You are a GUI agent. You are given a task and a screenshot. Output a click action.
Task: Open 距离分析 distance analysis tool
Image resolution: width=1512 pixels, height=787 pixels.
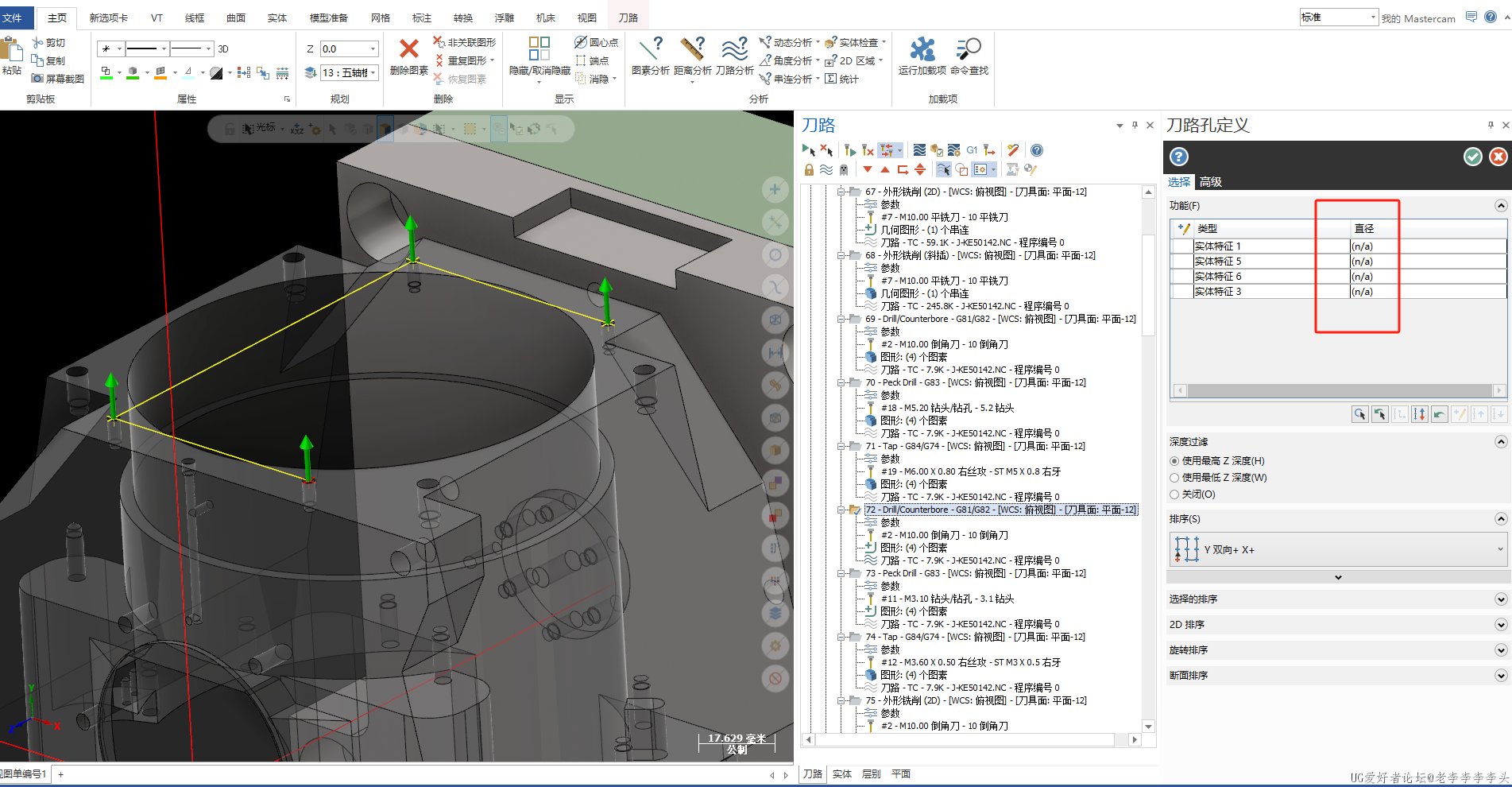coord(693,49)
